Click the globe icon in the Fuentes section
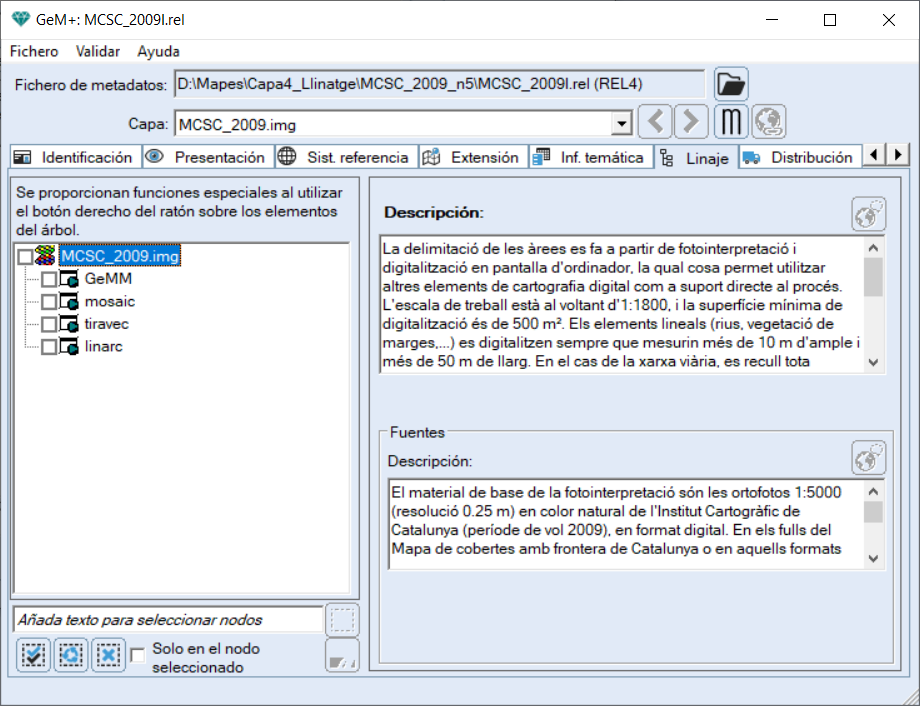Screen dimensions: 920x706 click(868, 459)
